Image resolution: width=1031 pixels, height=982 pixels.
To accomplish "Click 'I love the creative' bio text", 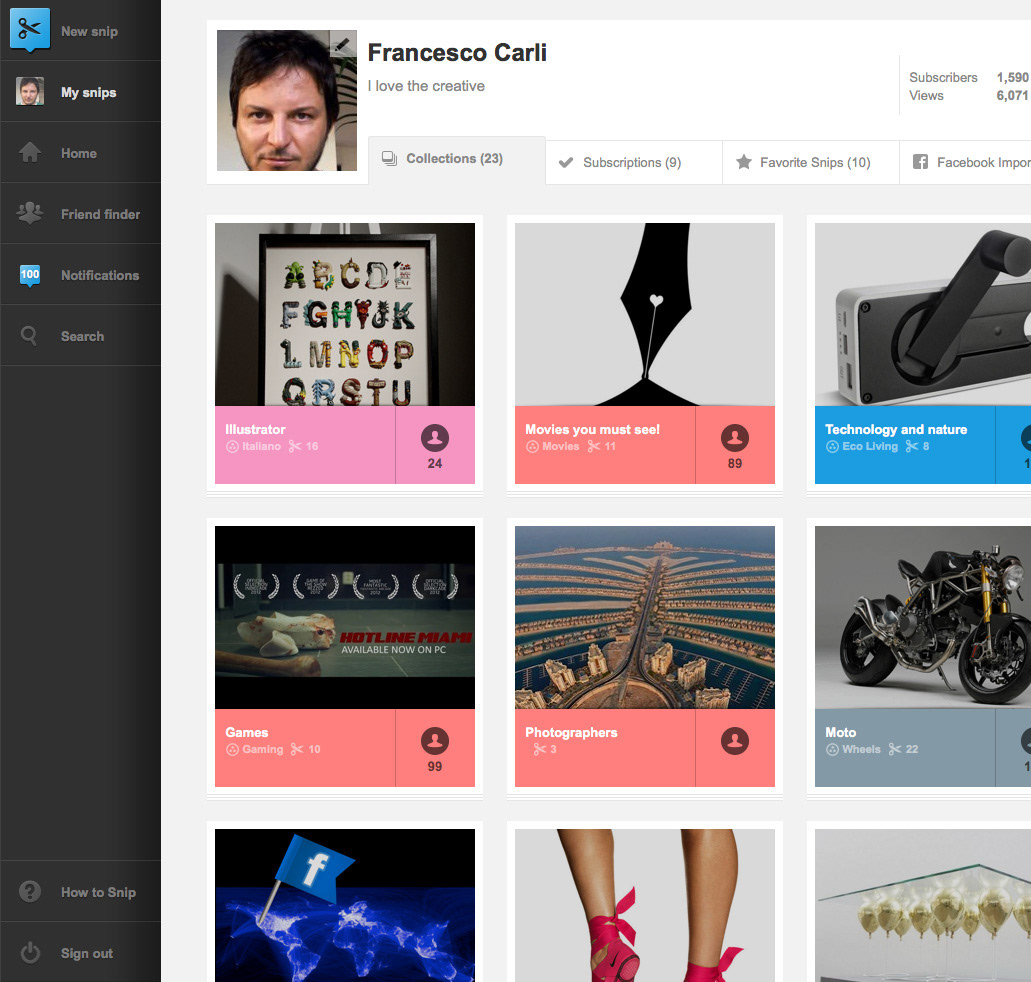I will click(426, 86).
